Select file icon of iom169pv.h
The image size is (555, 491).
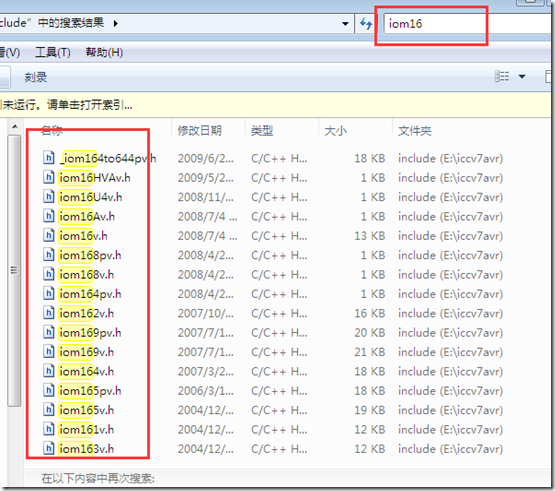pos(49,332)
